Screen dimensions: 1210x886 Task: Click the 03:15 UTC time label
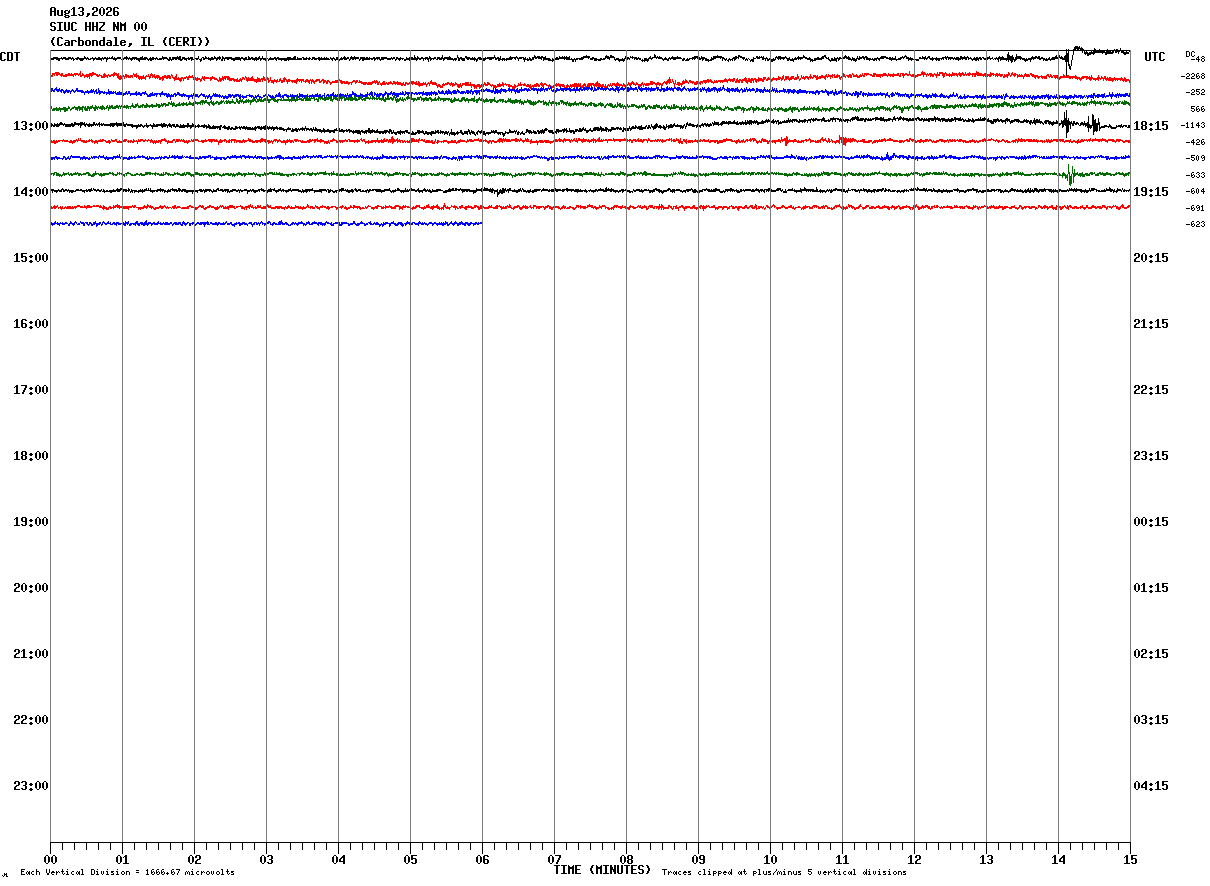[x=1151, y=720]
